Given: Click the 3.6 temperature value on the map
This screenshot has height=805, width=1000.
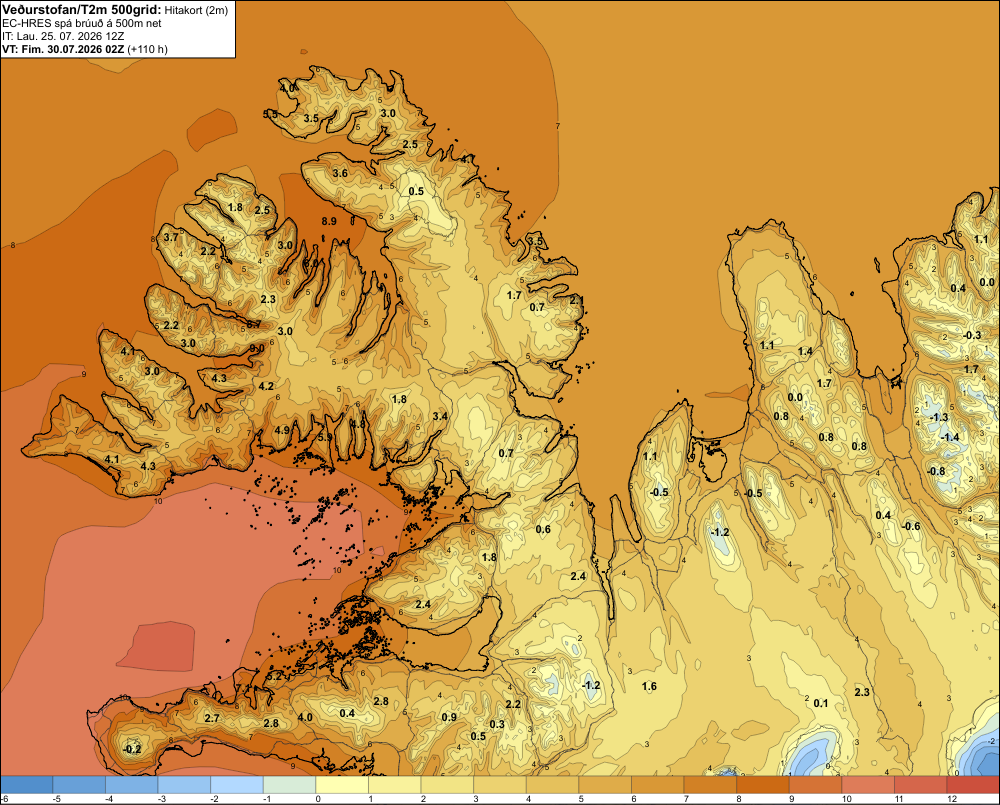Looking at the screenshot, I should click(340, 174).
